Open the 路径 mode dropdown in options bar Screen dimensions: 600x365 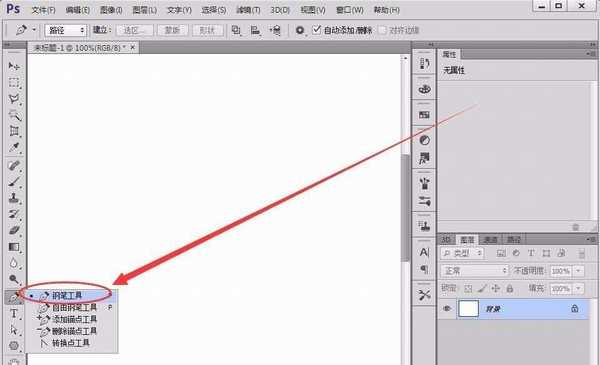tap(66, 30)
